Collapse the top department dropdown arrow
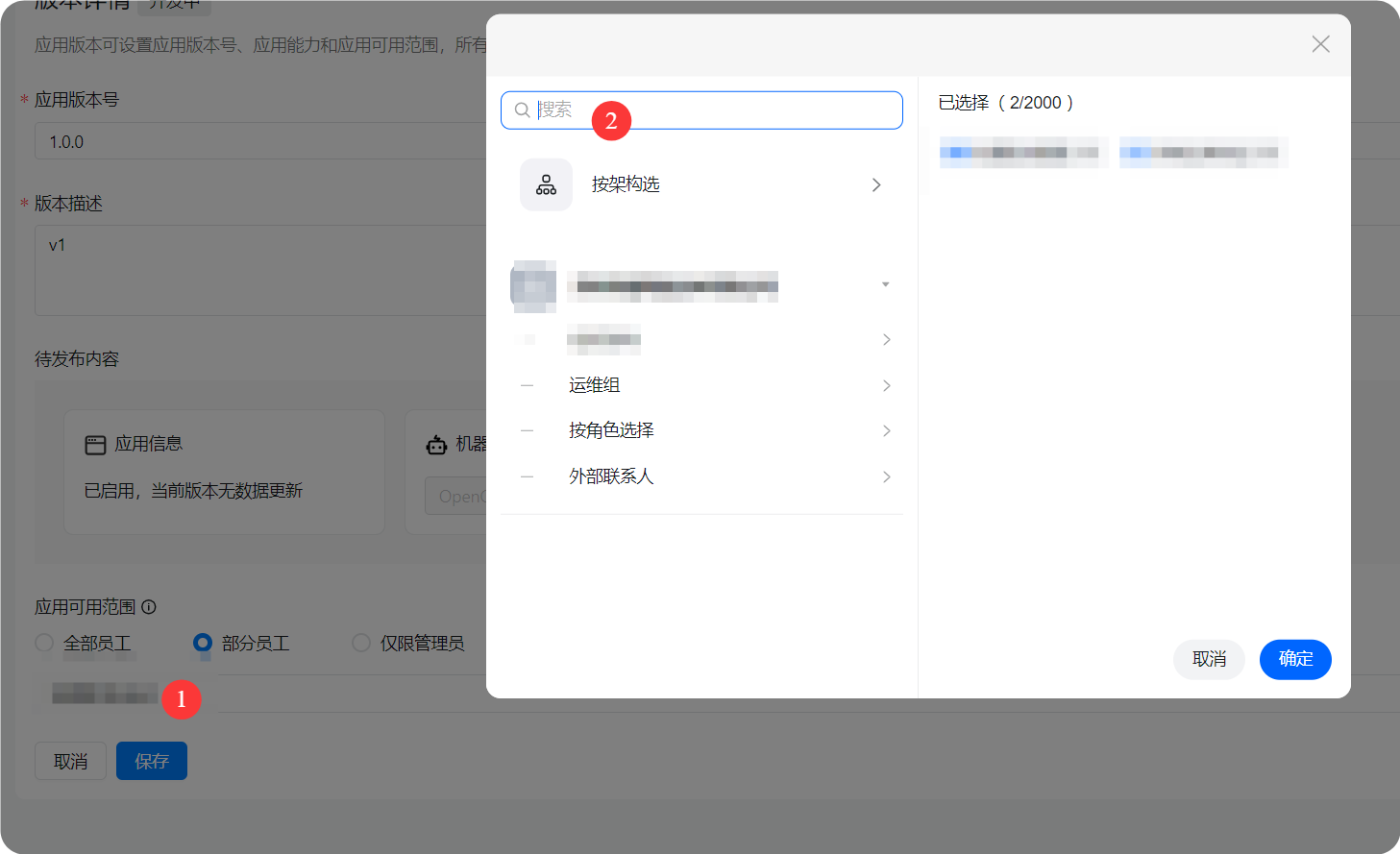The height and width of the screenshot is (854, 1400). 885,283
